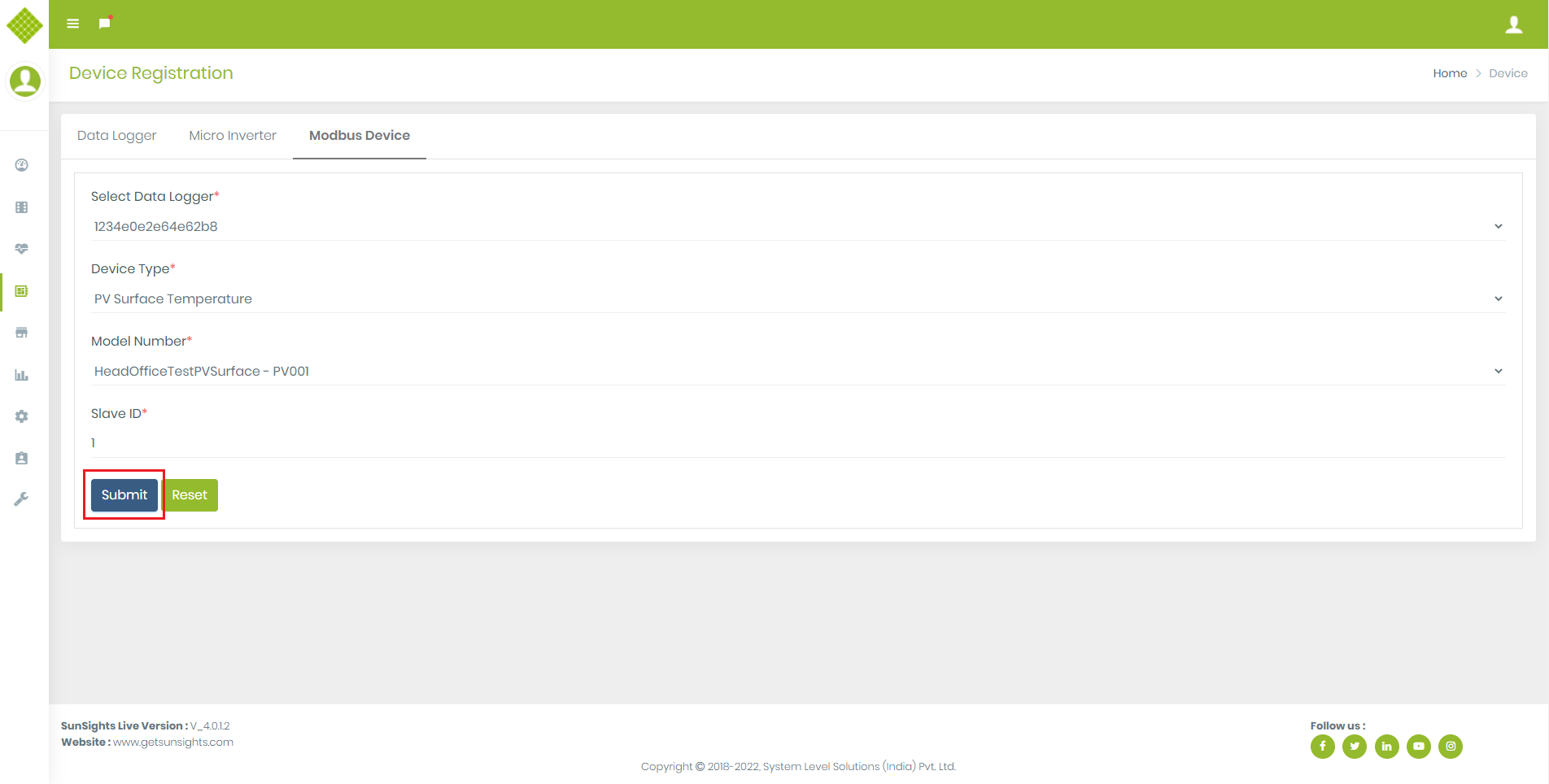Open the notifications flag icon
Image resolution: width=1549 pixels, height=784 pixels.
(104, 23)
